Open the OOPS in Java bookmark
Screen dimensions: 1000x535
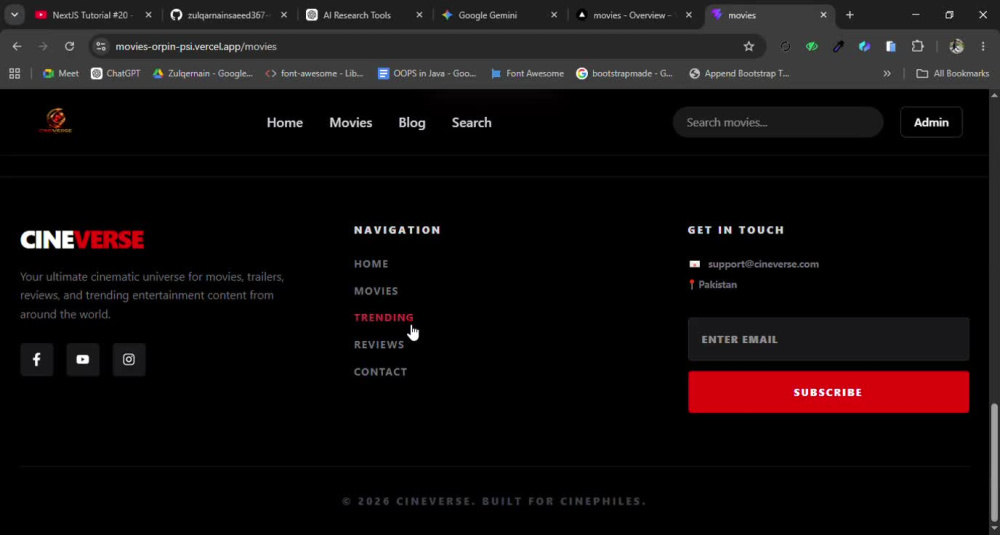(427, 73)
